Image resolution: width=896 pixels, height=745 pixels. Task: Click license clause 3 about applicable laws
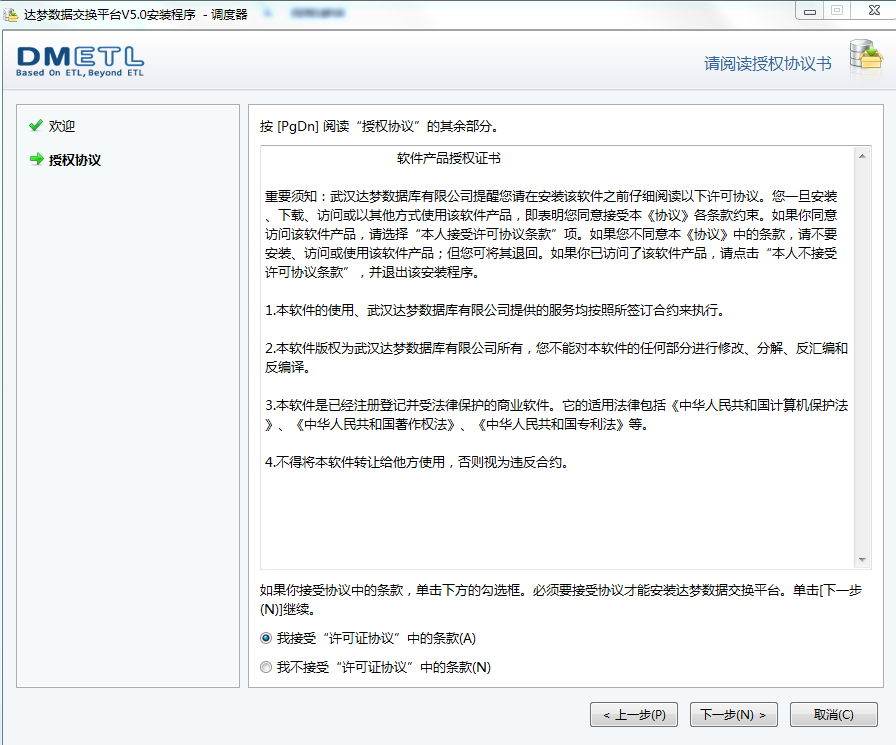tap(556, 415)
